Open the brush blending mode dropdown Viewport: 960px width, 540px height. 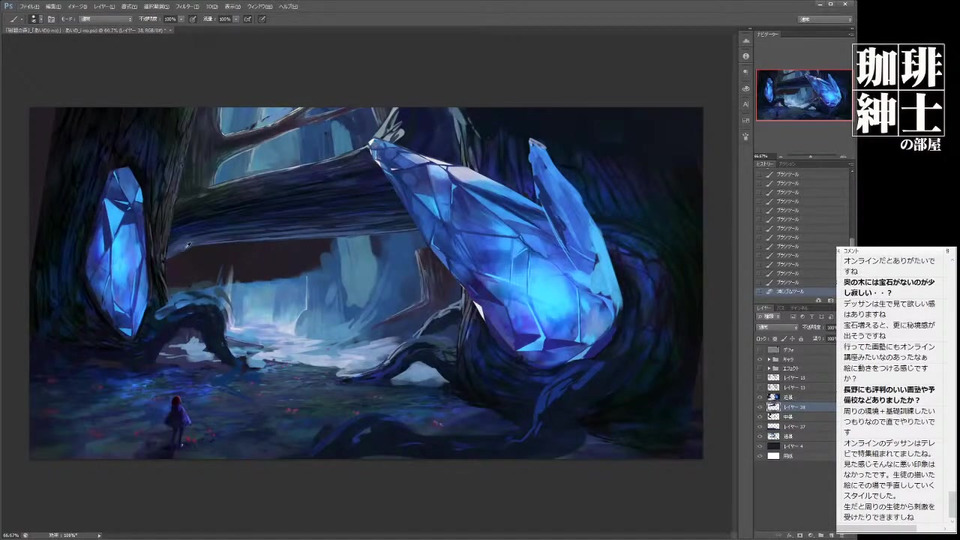coord(107,18)
